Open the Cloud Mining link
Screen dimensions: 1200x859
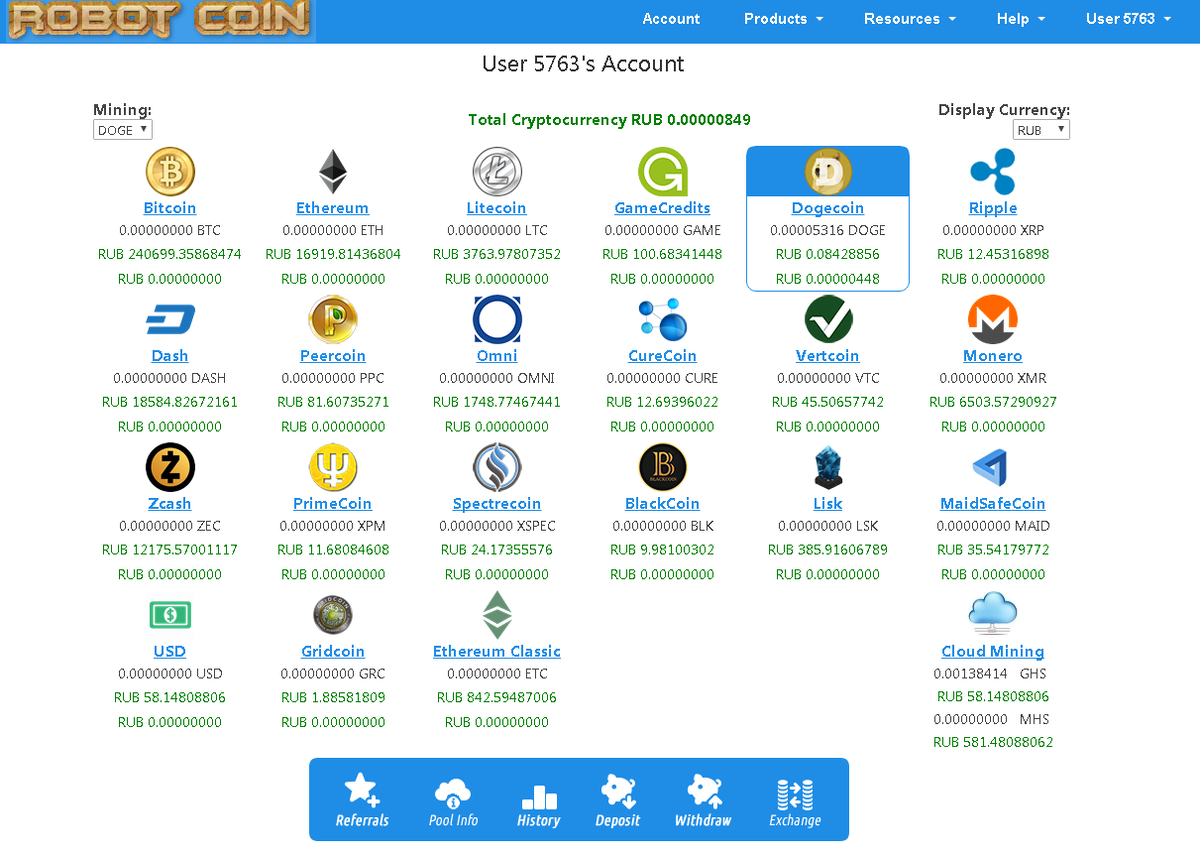coord(993,651)
